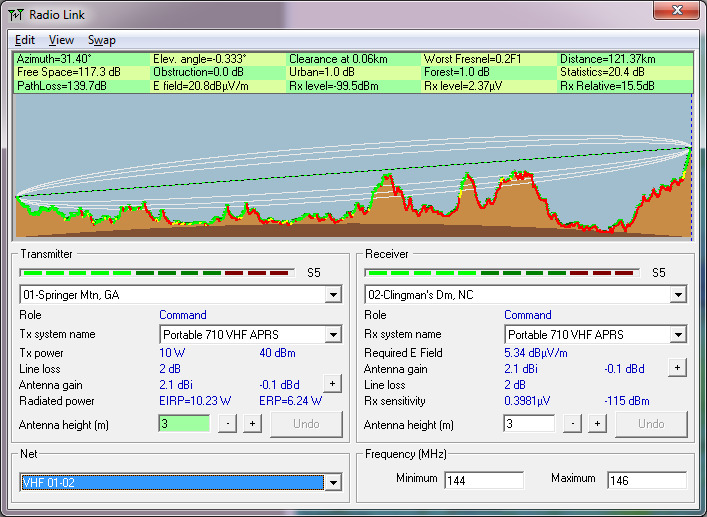Open the Tx system name dropdown
This screenshot has height=517, width=707.
point(333,334)
